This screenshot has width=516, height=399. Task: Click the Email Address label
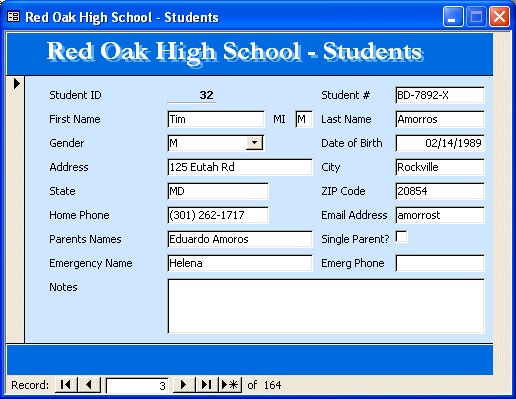[x=354, y=215]
